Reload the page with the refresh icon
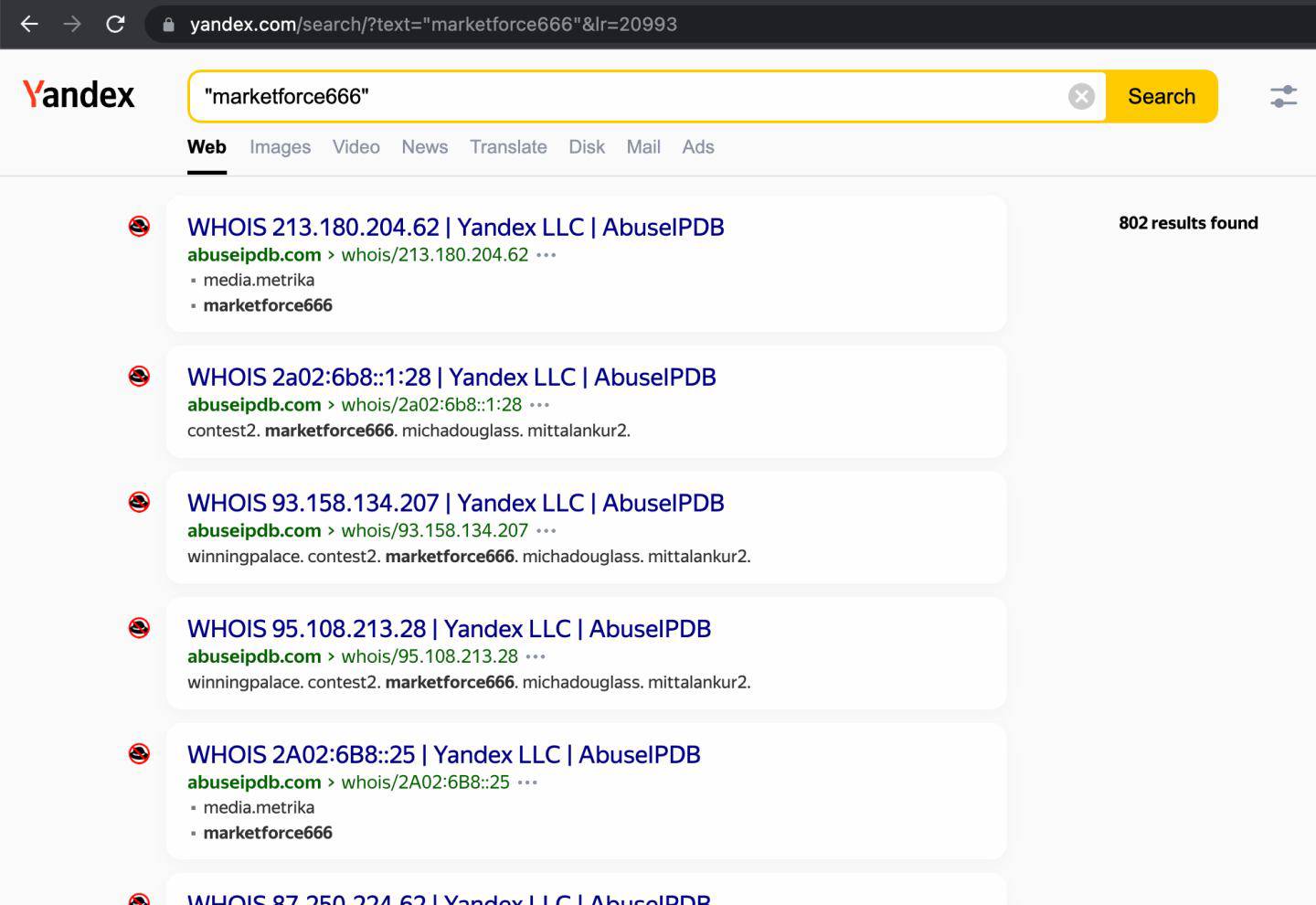This screenshot has height=905, width=1316. pos(115,25)
